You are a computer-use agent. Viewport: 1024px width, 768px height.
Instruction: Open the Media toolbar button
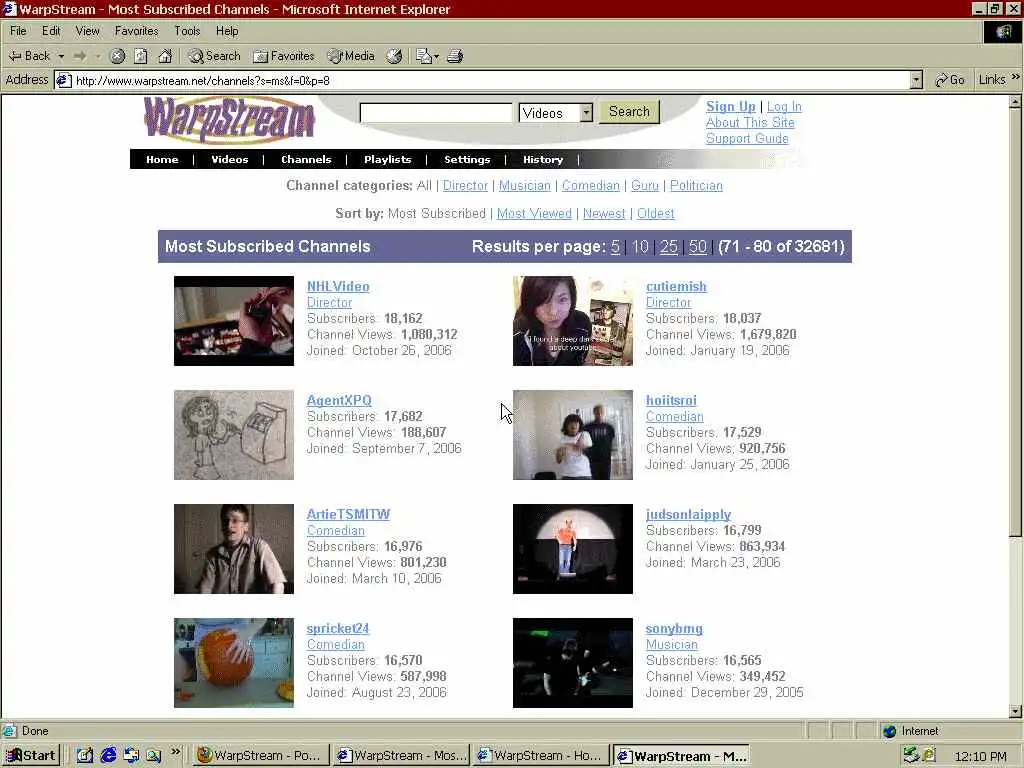point(351,56)
